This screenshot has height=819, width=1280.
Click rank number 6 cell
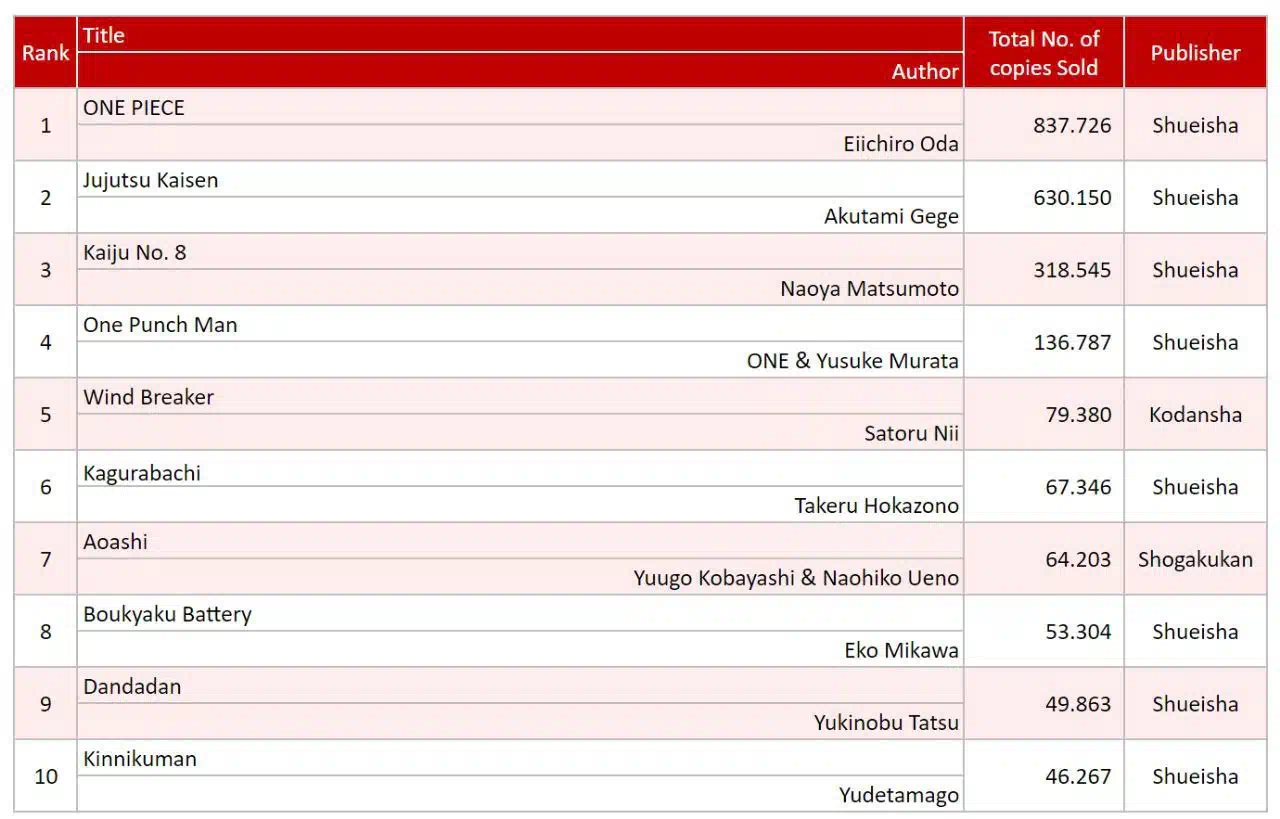click(x=45, y=487)
